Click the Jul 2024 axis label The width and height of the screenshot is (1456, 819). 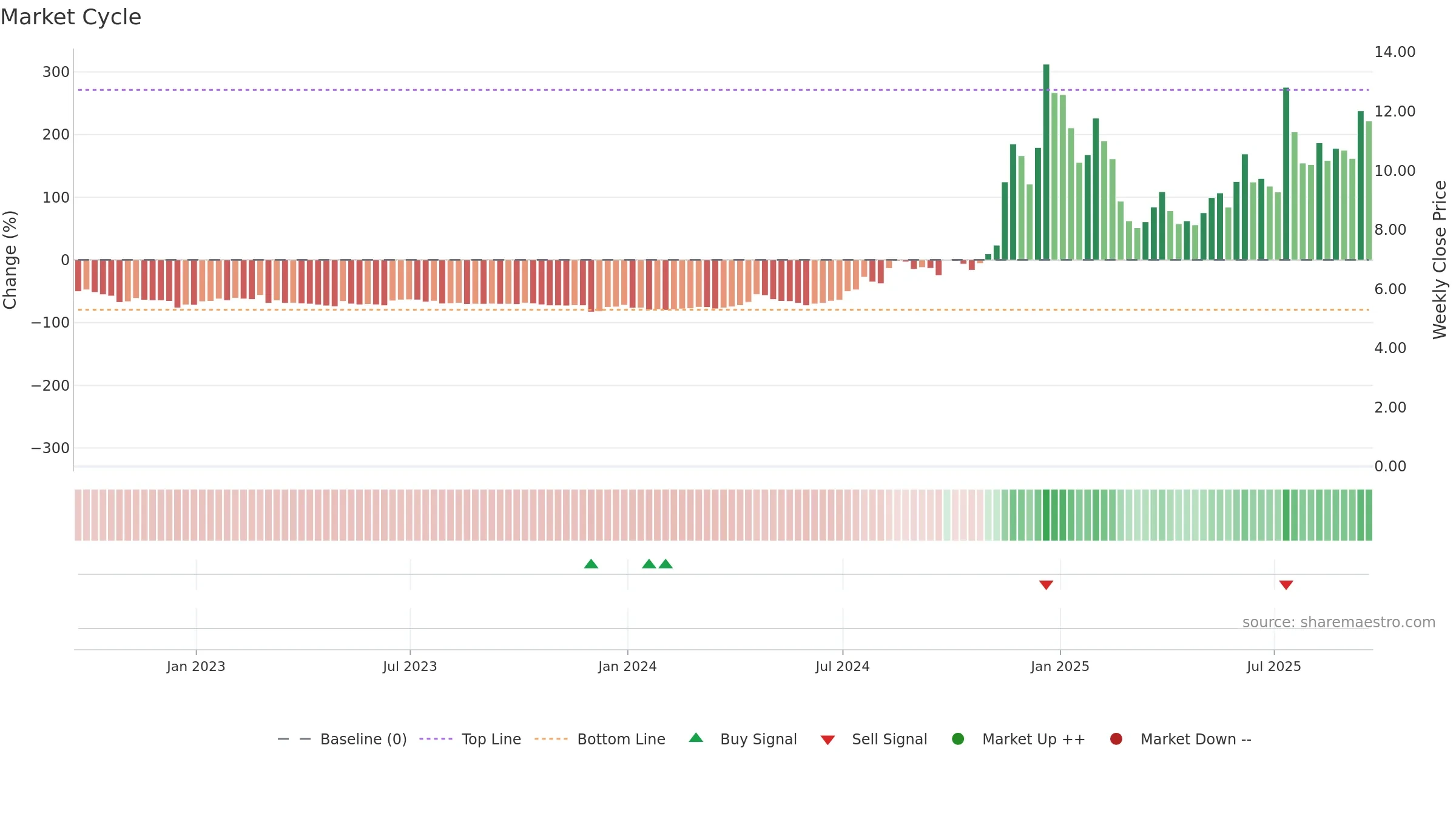[x=843, y=667]
